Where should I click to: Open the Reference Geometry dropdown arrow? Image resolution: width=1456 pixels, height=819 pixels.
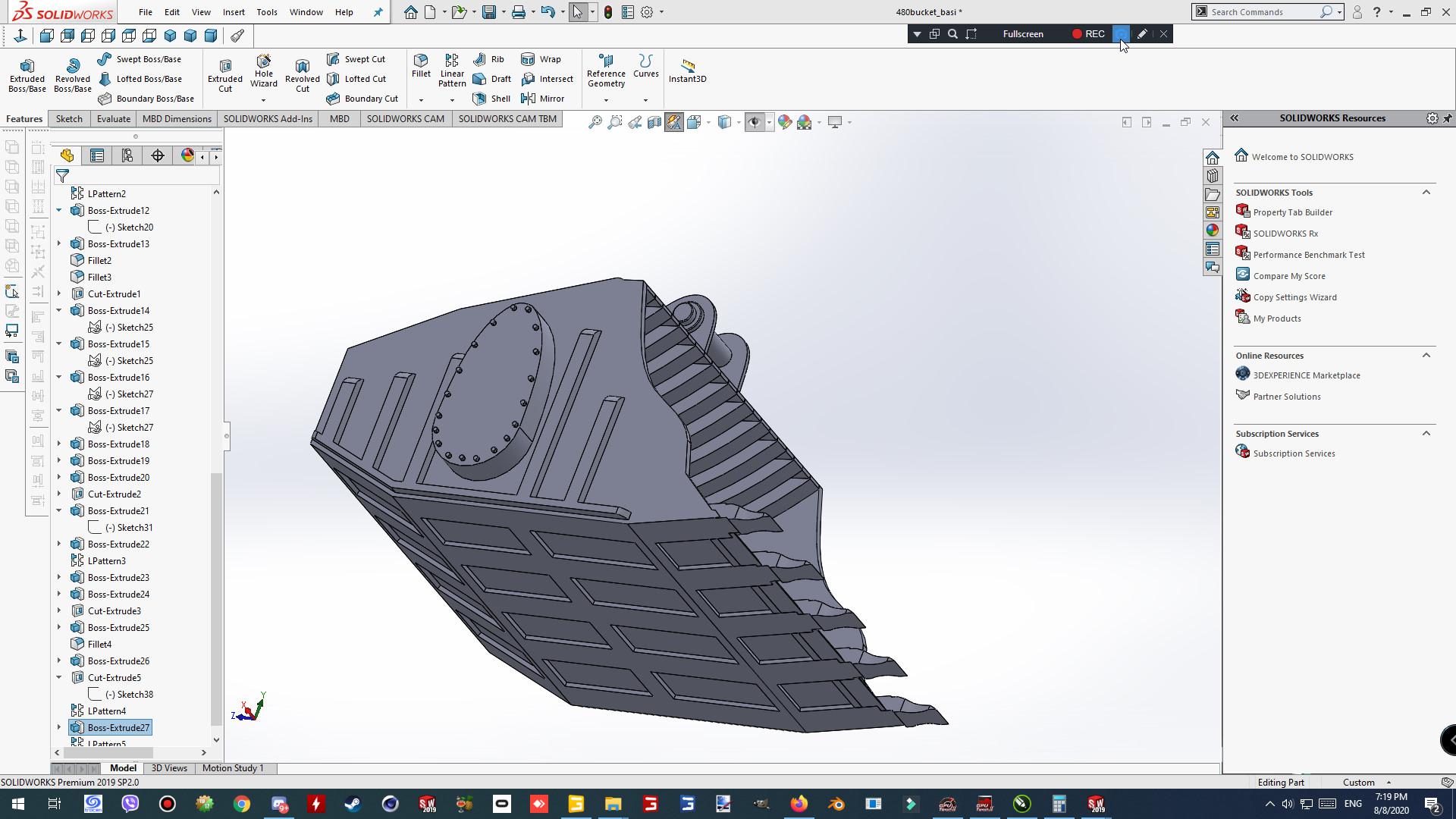click(x=606, y=100)
